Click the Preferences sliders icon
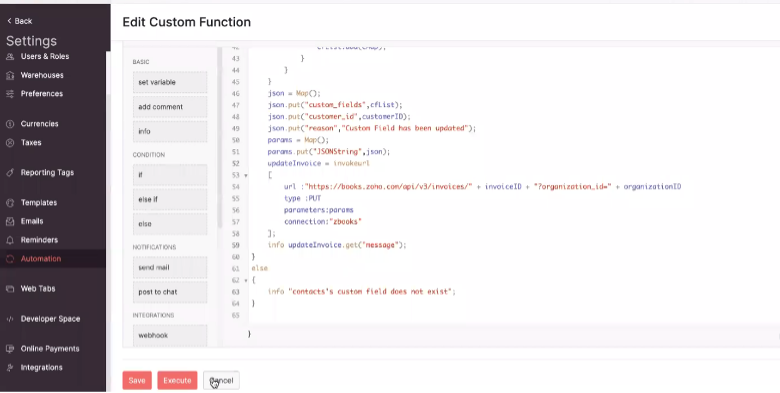This screenshot has width=780, height=393. [10, 94]
